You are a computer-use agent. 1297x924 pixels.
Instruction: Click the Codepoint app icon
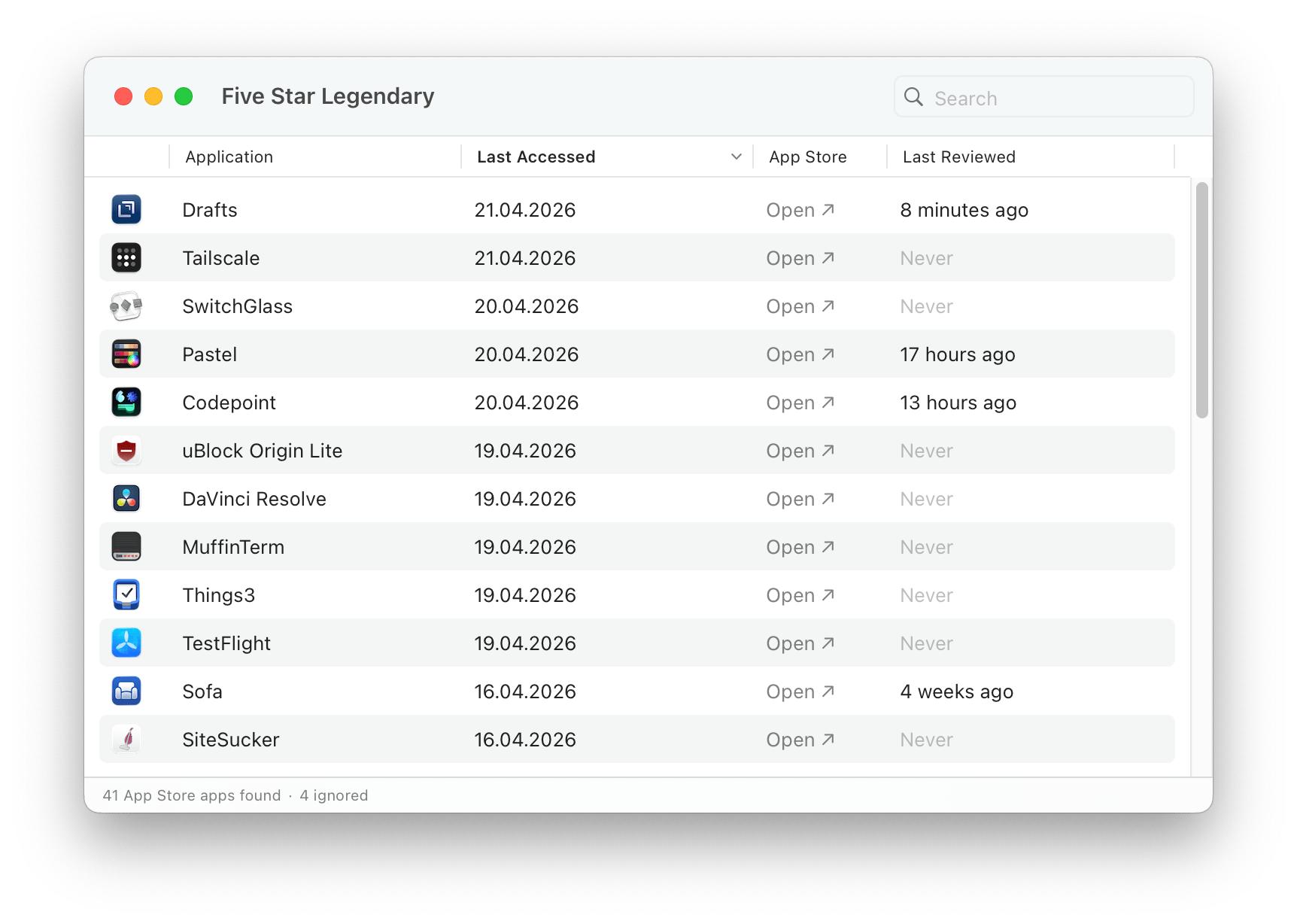[126, 402]
